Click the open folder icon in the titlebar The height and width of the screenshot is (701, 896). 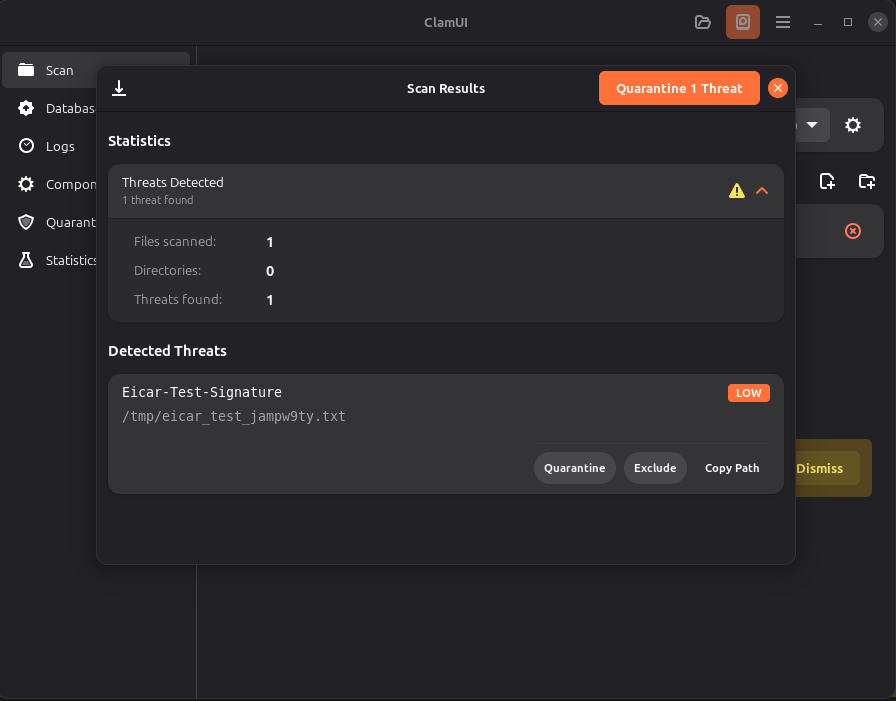pyautogui.click(x=703, y=22)
